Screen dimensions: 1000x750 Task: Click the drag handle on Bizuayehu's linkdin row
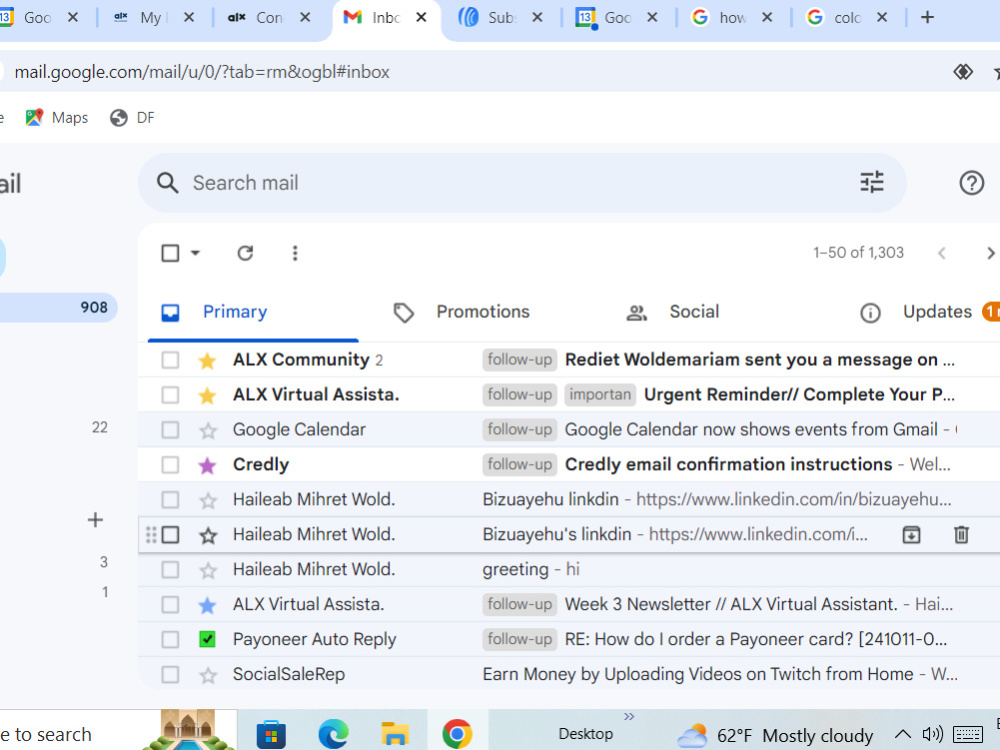click(x=151, y=534)
